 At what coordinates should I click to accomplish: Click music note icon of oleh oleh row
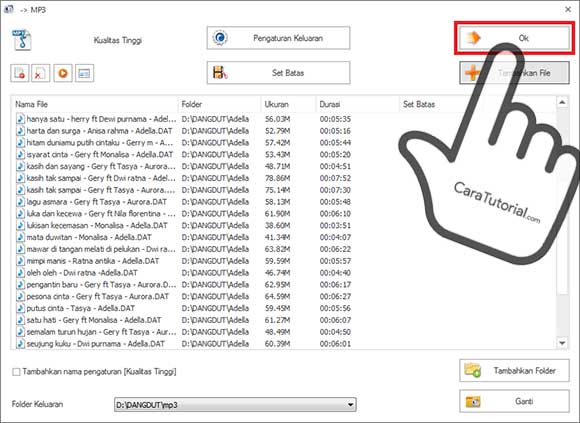21,273
